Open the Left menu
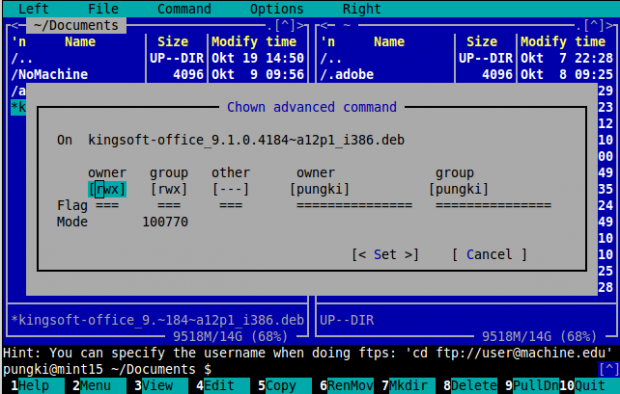Image resolution: width=620 pixels, height=394 pixels. (33, 9)
